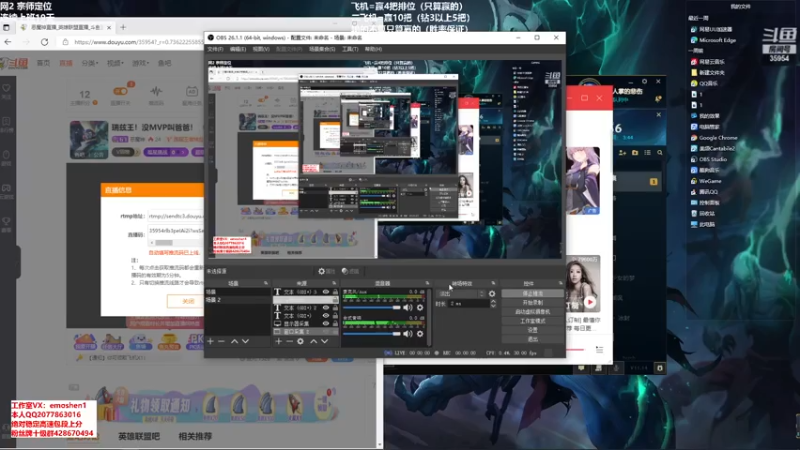The image size is (800, 450).
Task: Click the rtmp地址 field in the 直播信息 dialog
Action: (176, 216)
